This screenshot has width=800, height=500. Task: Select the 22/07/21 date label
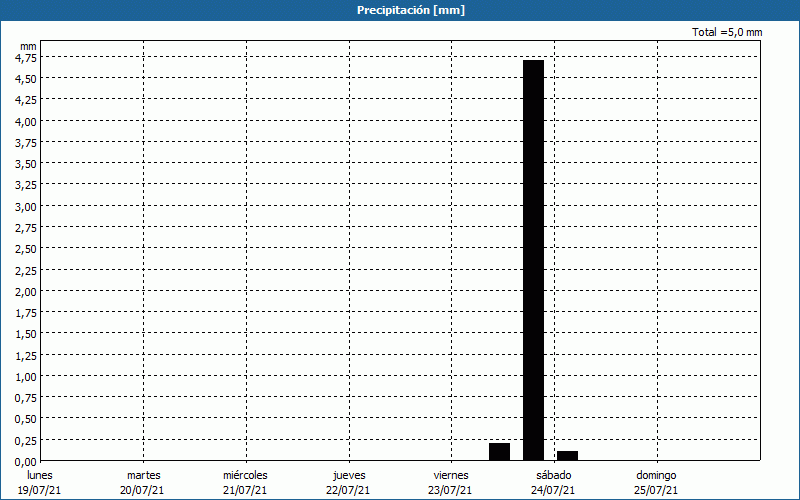point(348,490)
